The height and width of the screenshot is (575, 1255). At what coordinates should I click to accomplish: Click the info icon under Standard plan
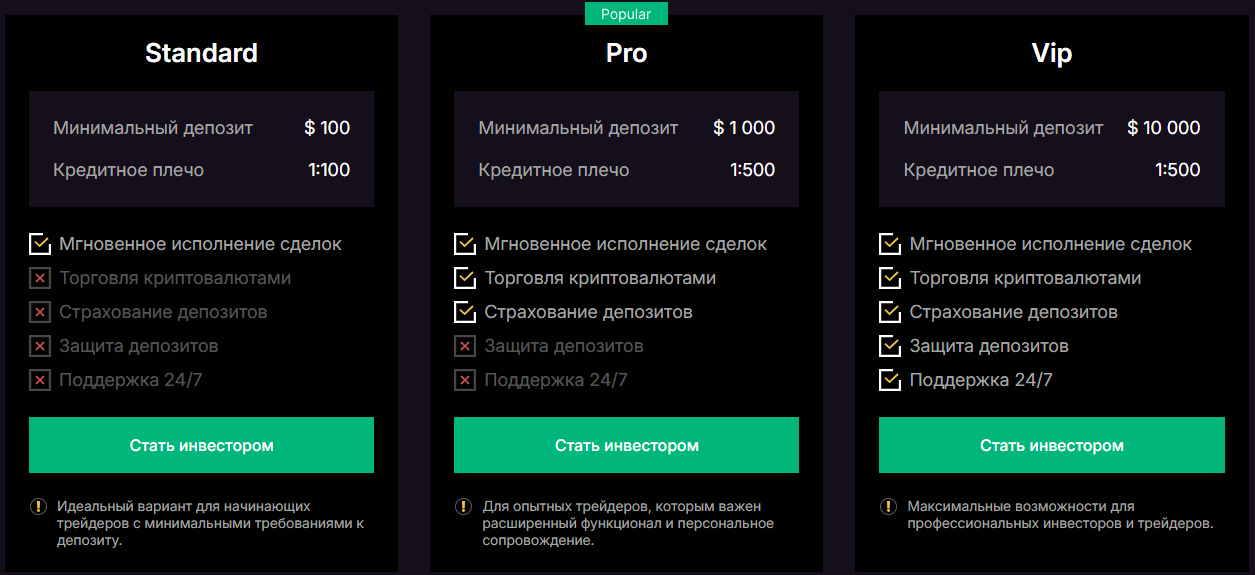(39, 507)
